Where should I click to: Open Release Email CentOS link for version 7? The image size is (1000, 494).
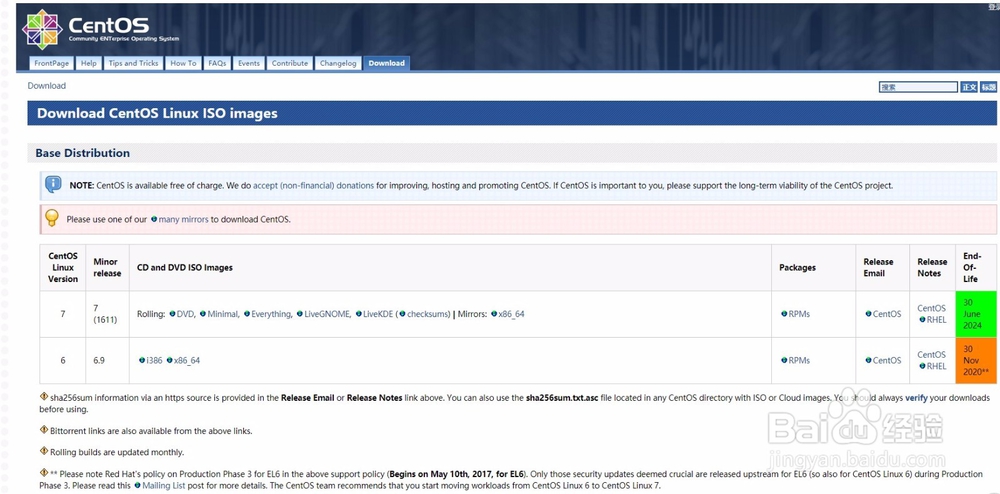[887, 314]
